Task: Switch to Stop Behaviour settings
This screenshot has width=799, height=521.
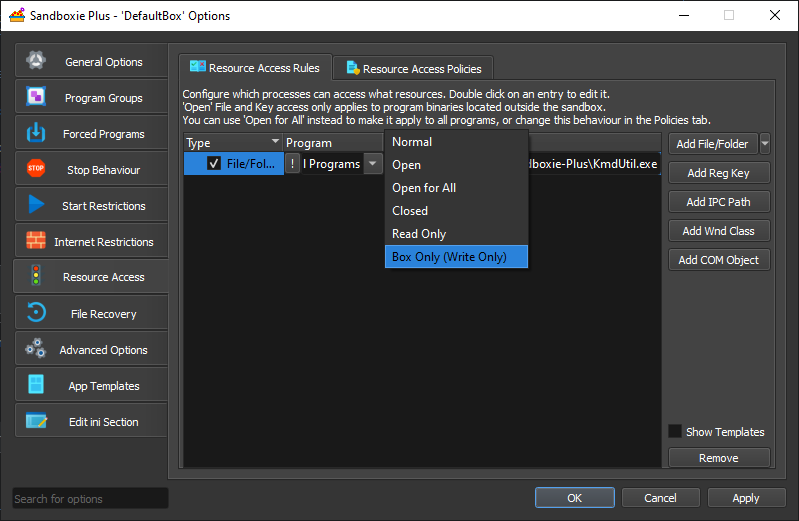Action: click(91, 169)
